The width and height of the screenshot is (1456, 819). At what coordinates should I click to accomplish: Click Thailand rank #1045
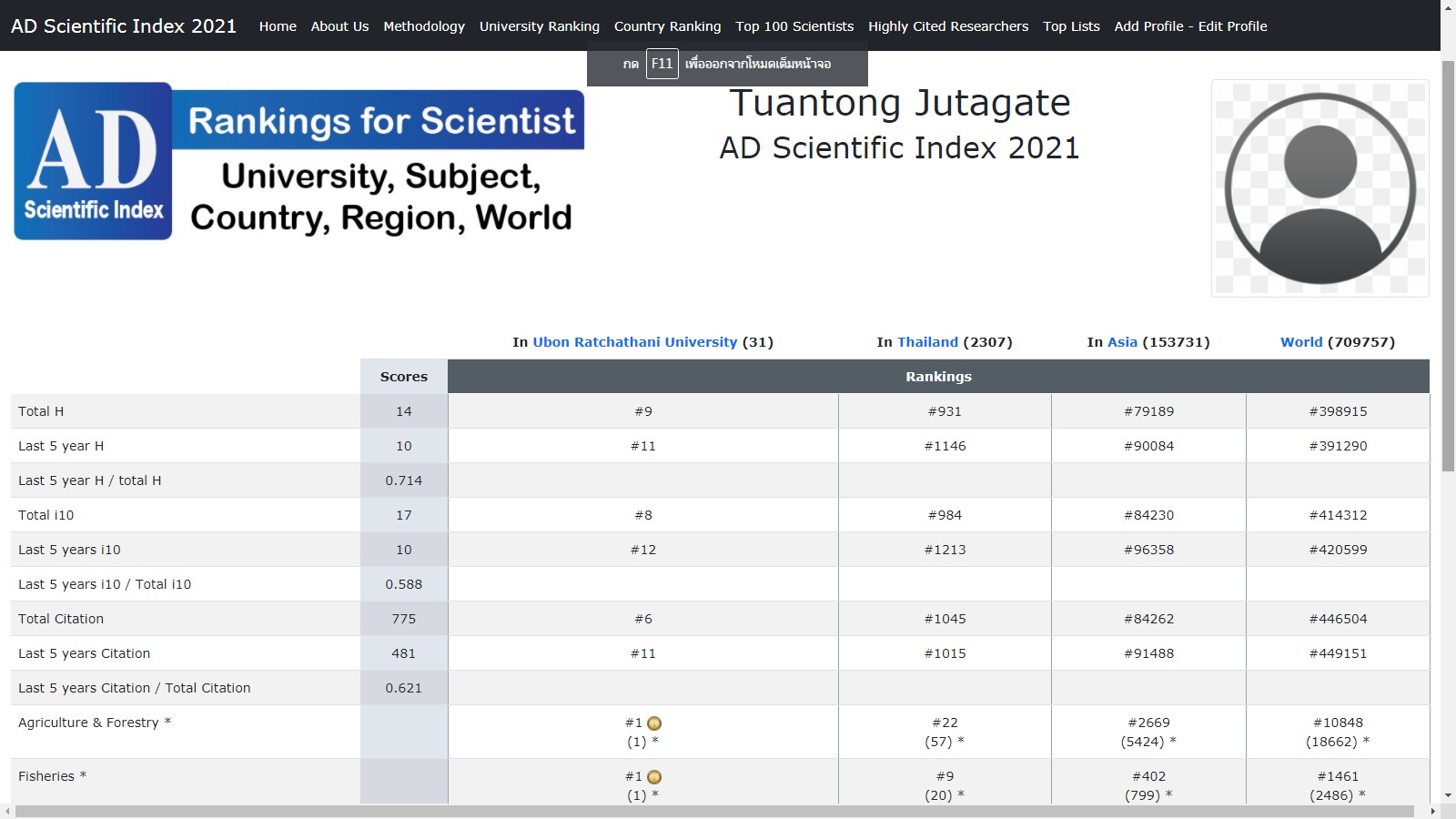945,619
